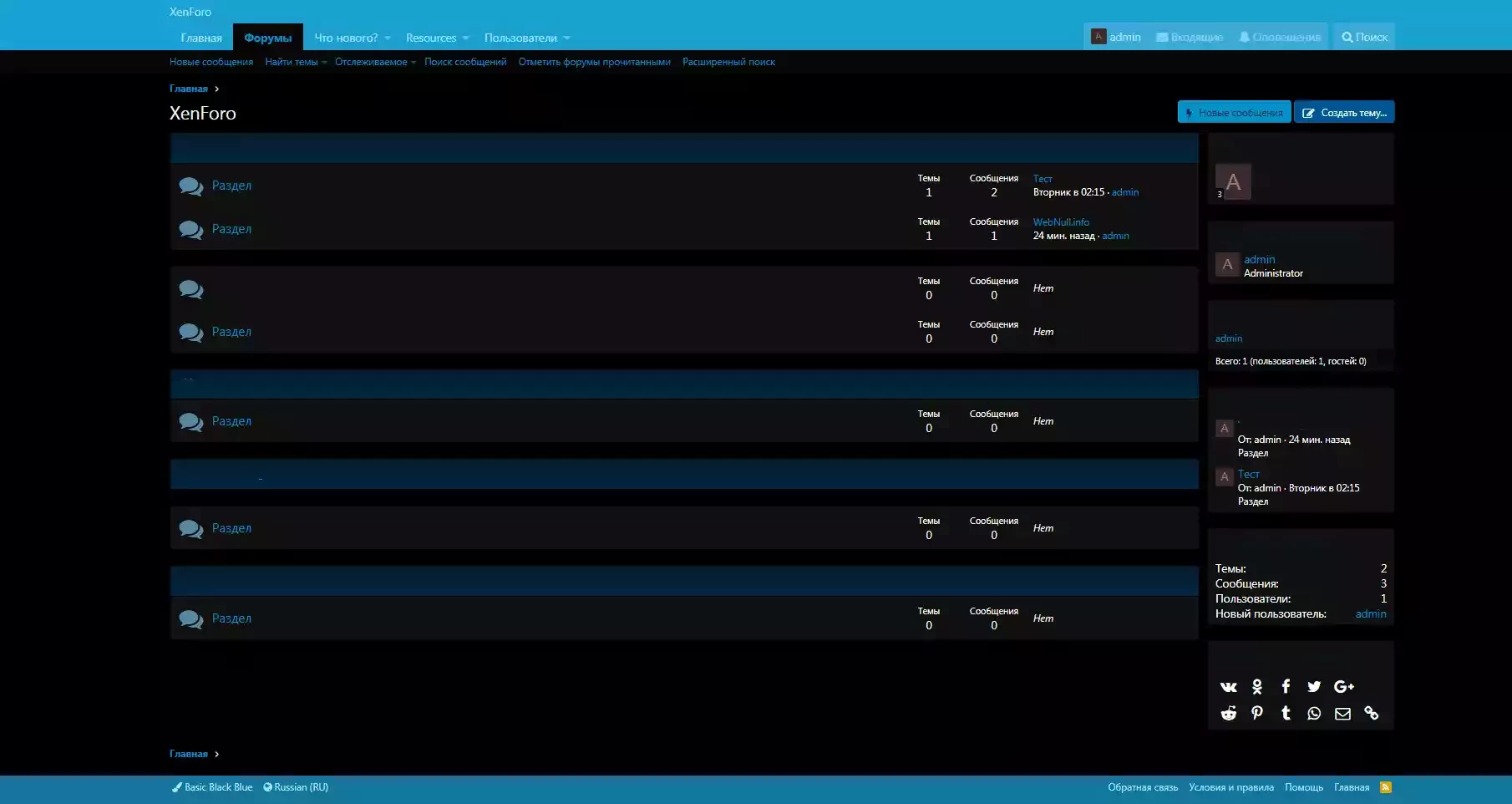Share the page on Twitter
This screenshot has height=804, width=1512.
1314,687
